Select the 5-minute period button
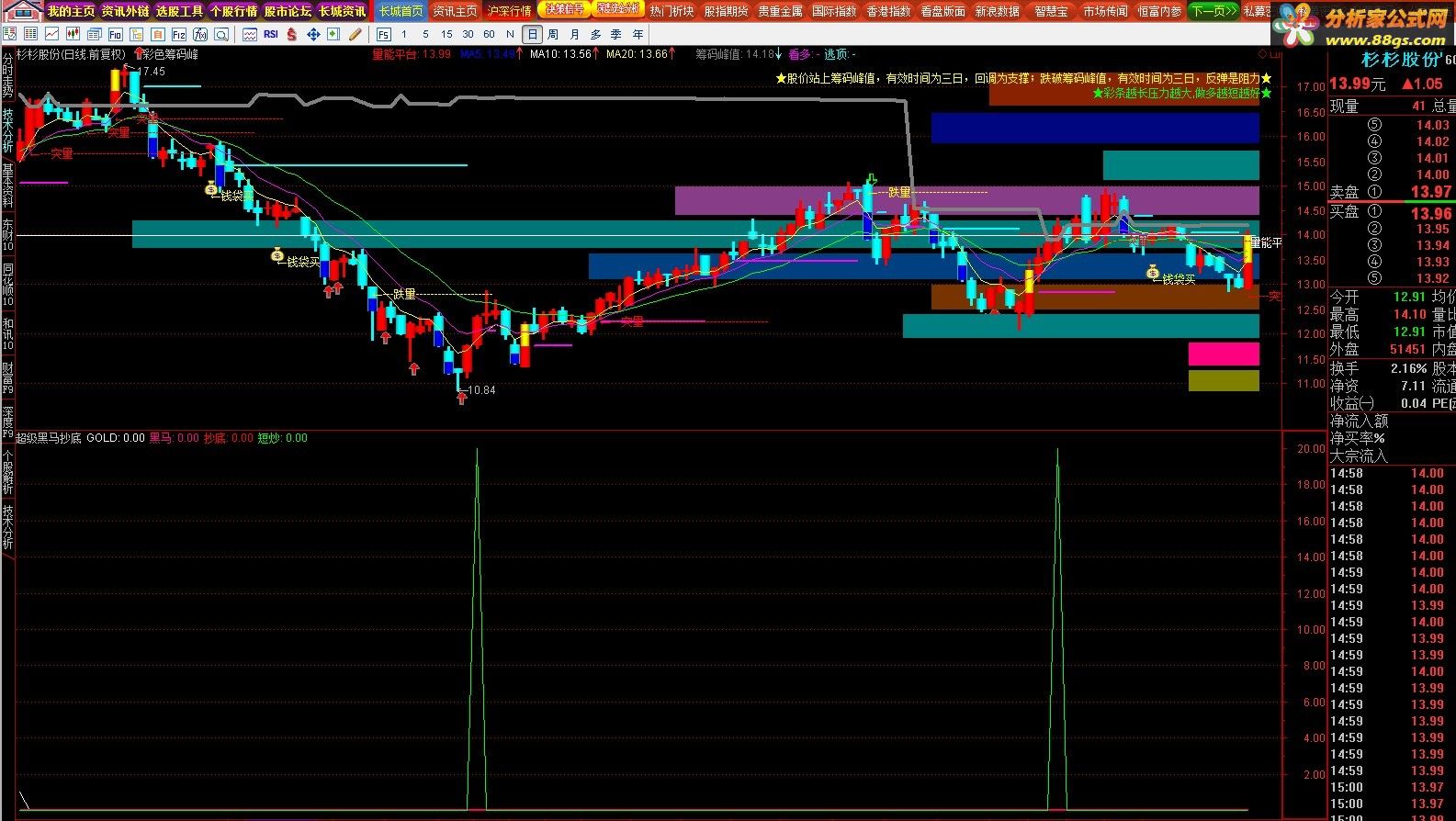Screen dimensions: 1456x821 pyautogui.click(x=425, y=34)
